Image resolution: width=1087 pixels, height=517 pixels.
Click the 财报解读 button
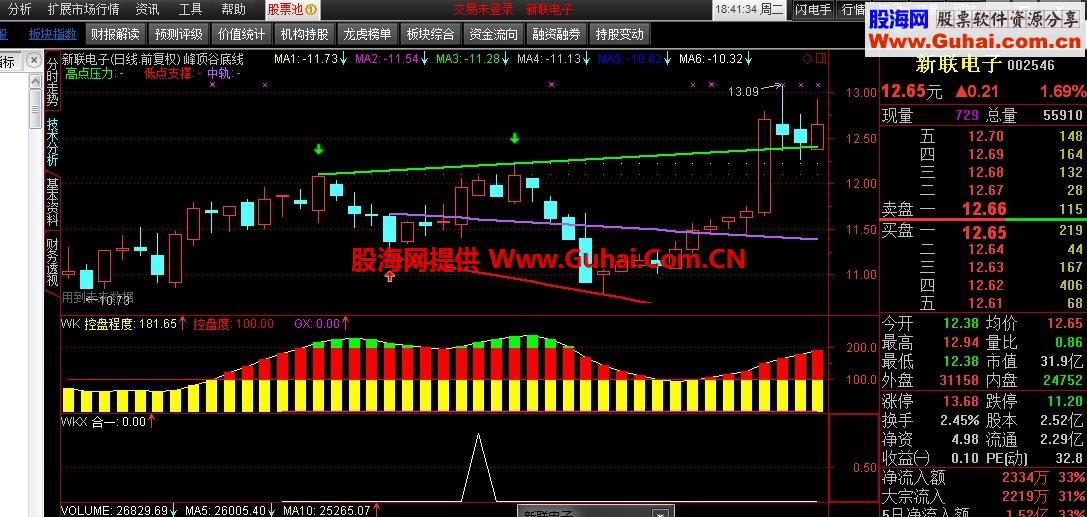tap(115, 33)
